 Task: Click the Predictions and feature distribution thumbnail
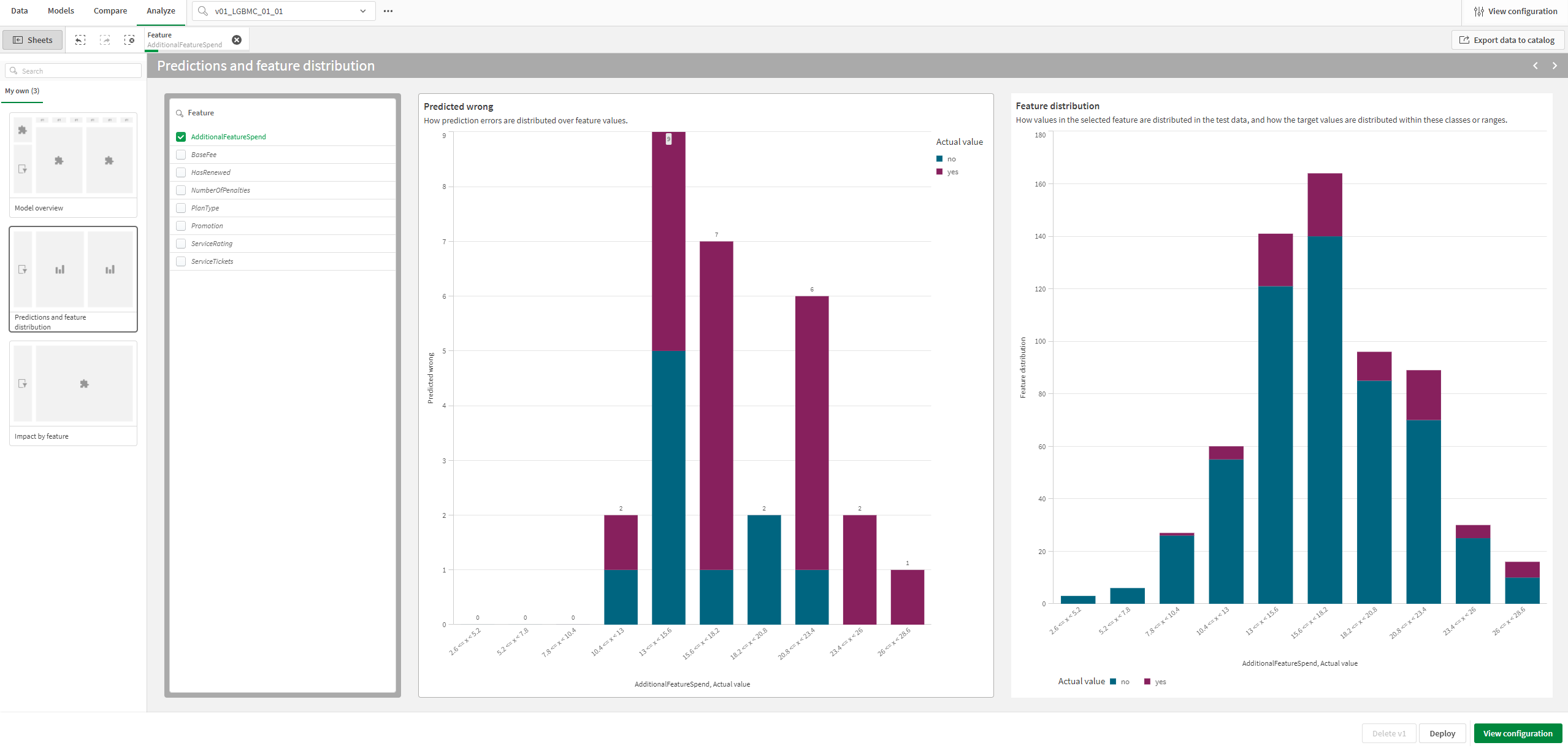(x=74, y=279)
